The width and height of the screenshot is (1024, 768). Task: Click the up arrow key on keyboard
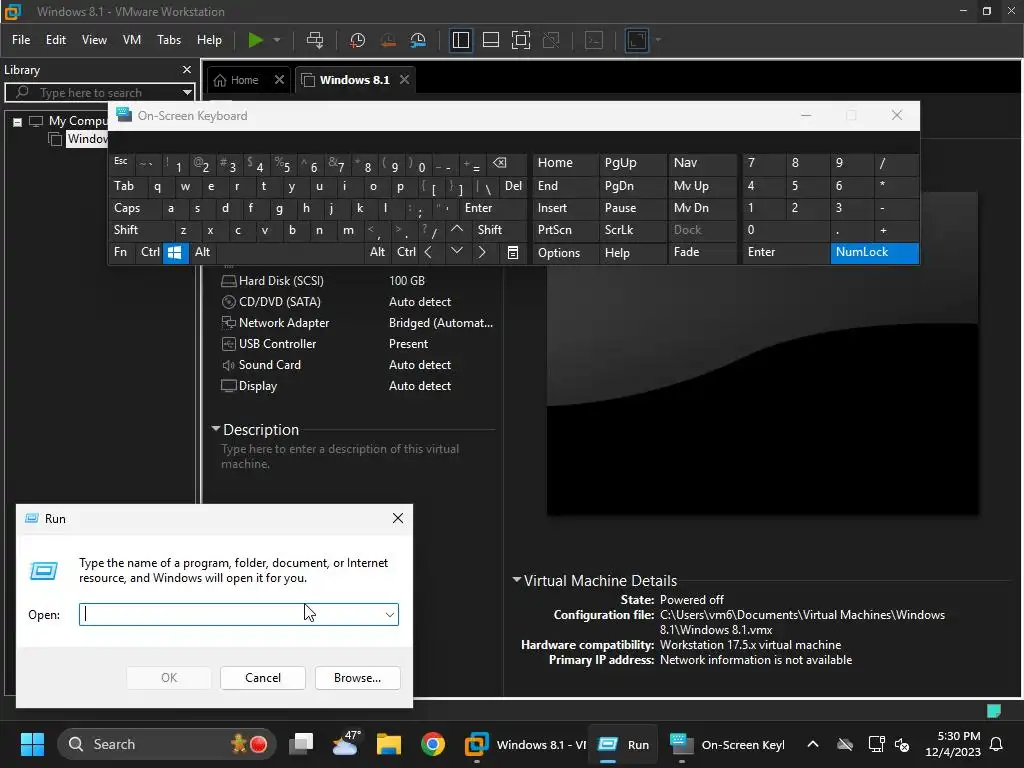(x=457, y=229)
